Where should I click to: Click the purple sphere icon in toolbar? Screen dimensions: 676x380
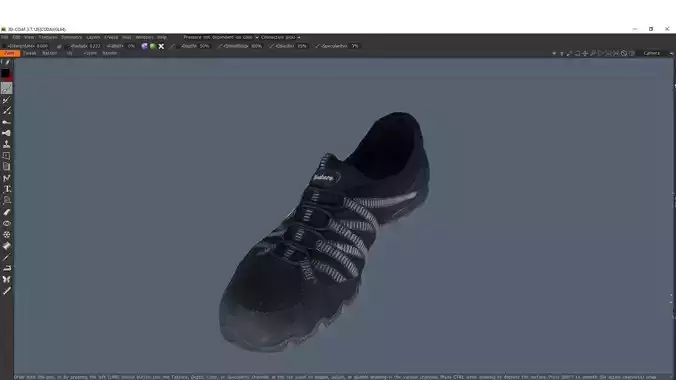point(144,46)
